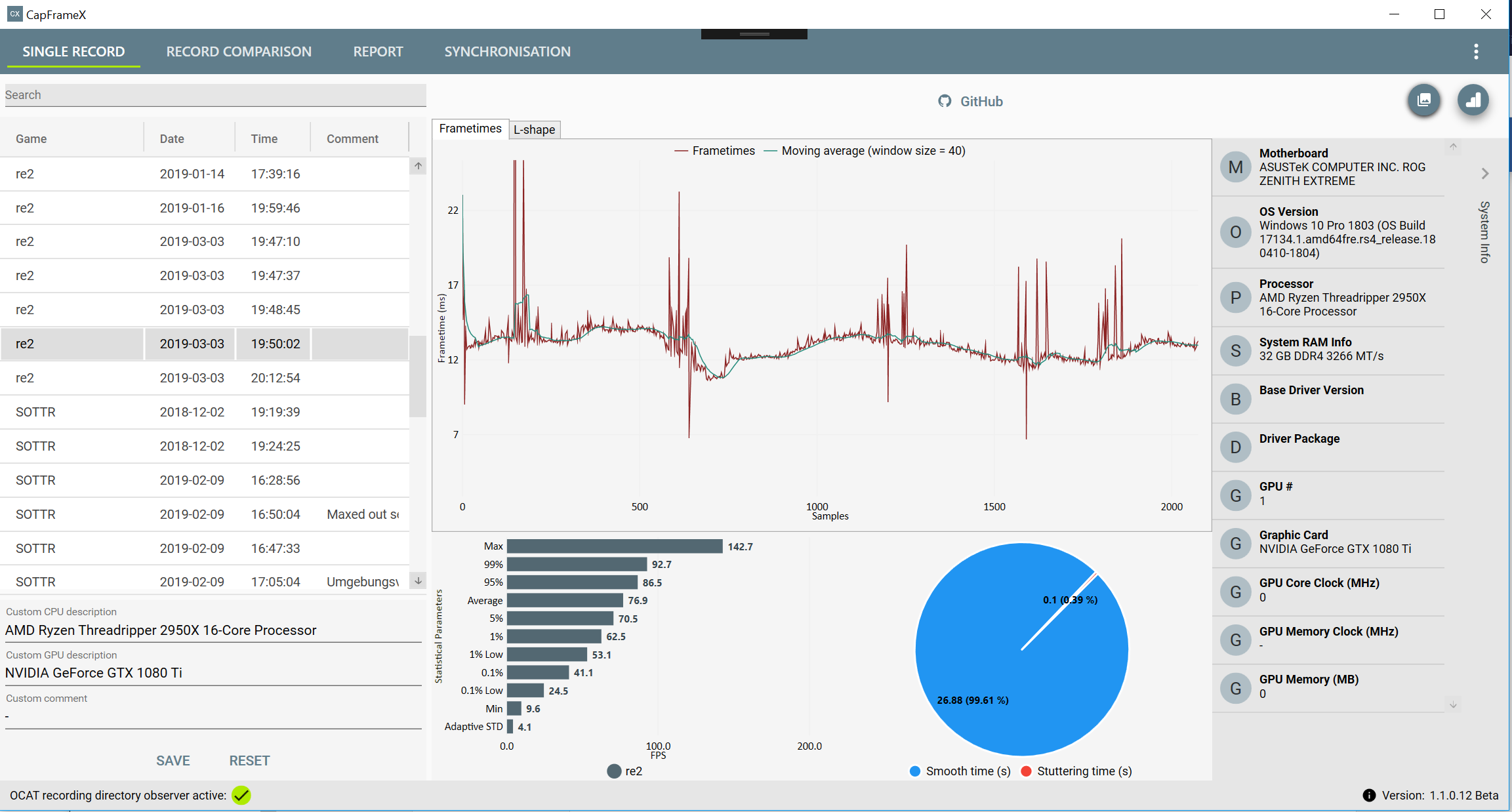
Task: Collapse the System Info side panel chevron
Action: pos(1485,173)
